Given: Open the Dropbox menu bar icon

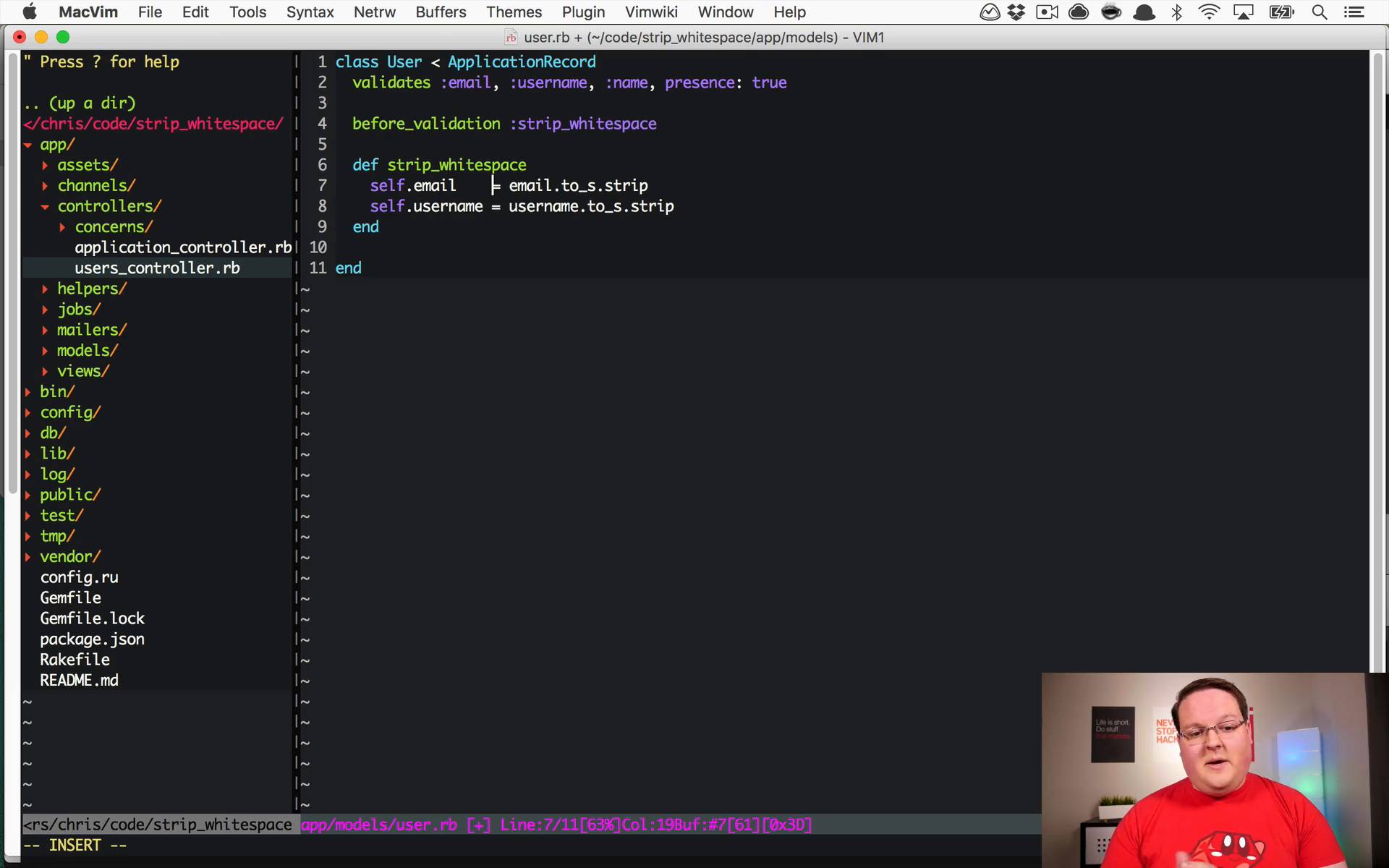Looking at the screenshot, I should coord(1016,12).
